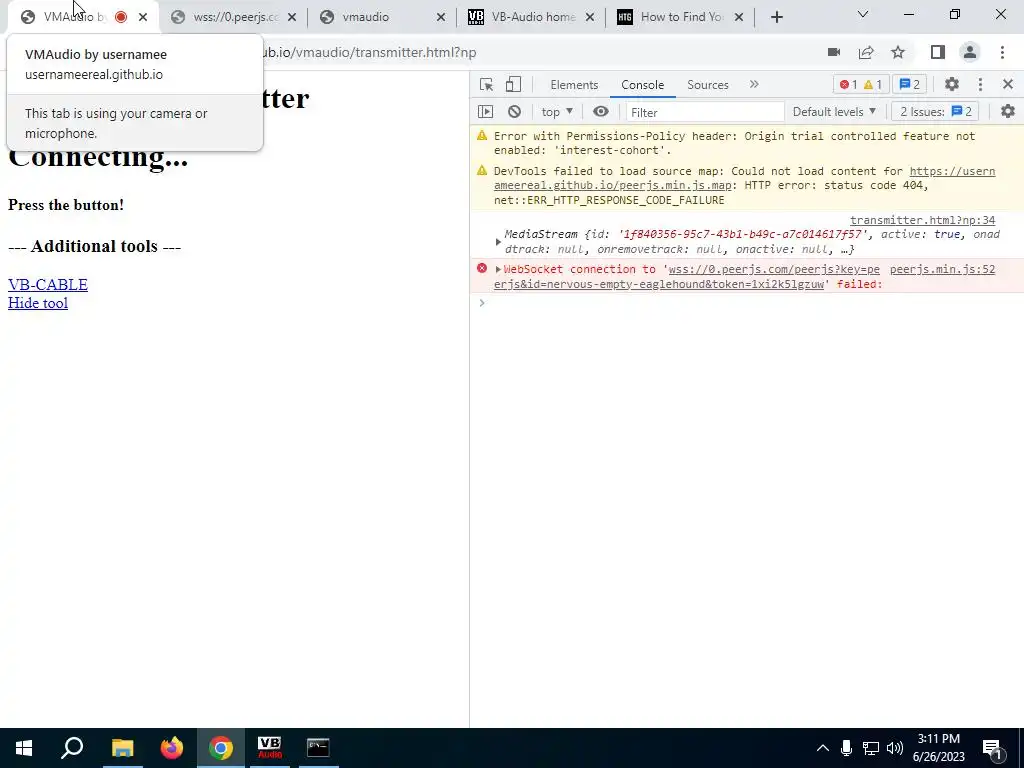Open VB Audio app from taskbar

coord(270,748)
